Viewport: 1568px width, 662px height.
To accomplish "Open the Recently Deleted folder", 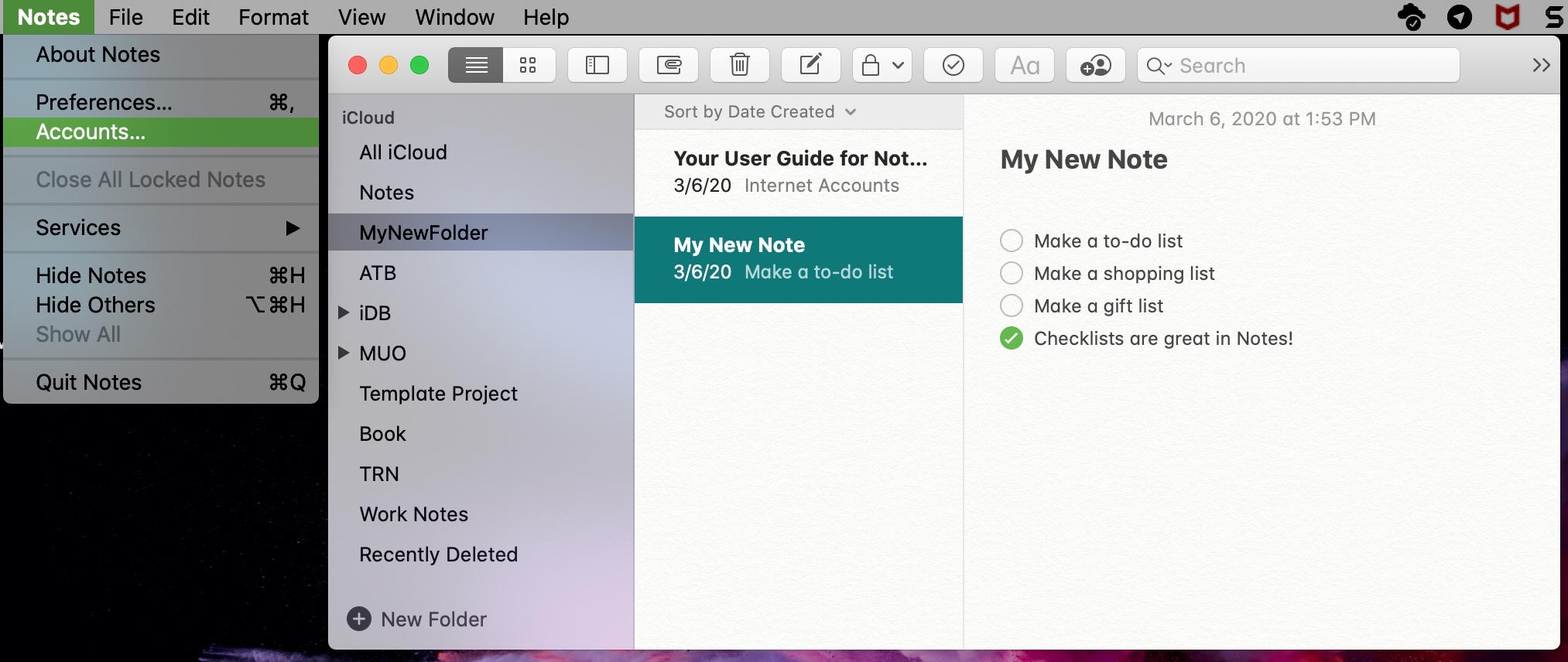I will 481,555.
